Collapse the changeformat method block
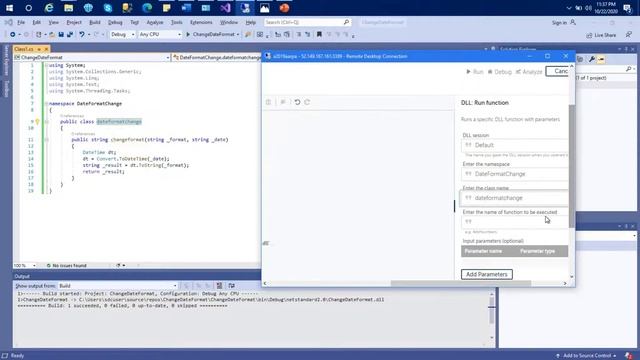640x360 pixels. [47, 140]
